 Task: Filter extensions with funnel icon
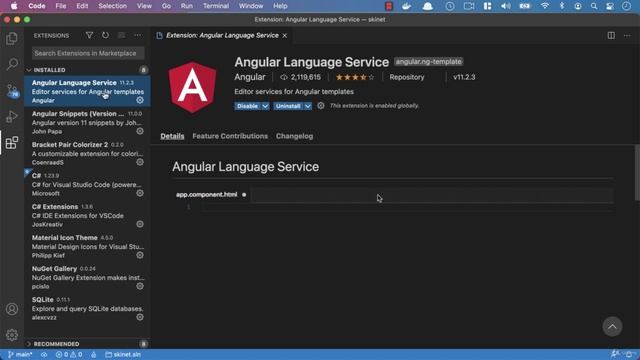[x=89, y=36]
